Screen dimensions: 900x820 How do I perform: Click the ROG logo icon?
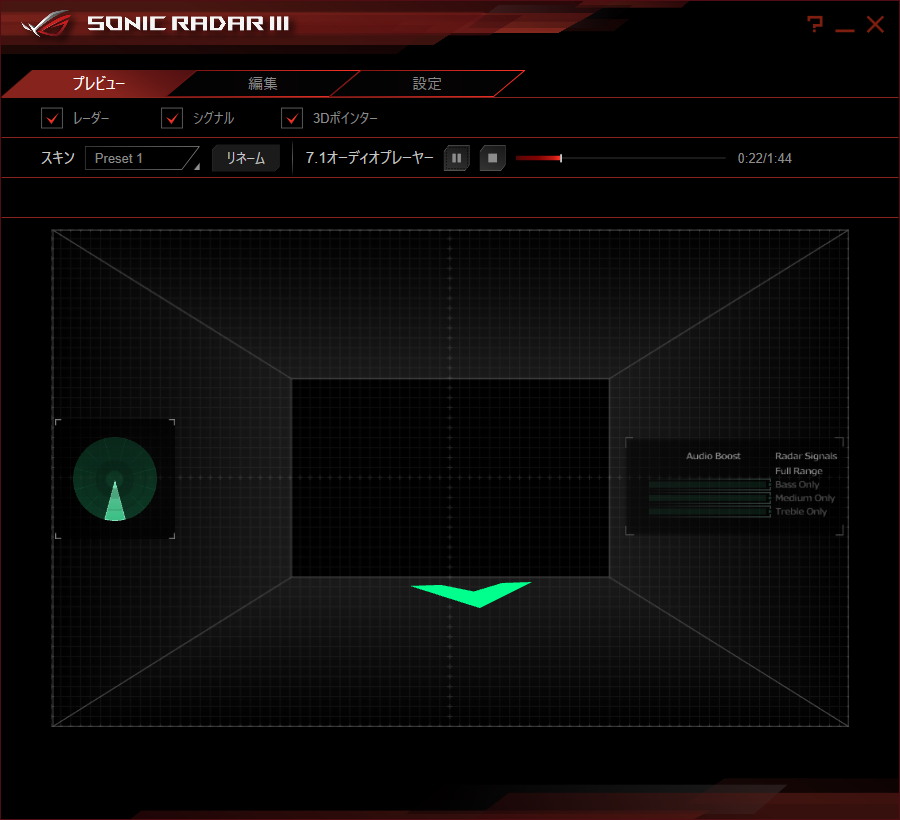(x=46, y=24)
